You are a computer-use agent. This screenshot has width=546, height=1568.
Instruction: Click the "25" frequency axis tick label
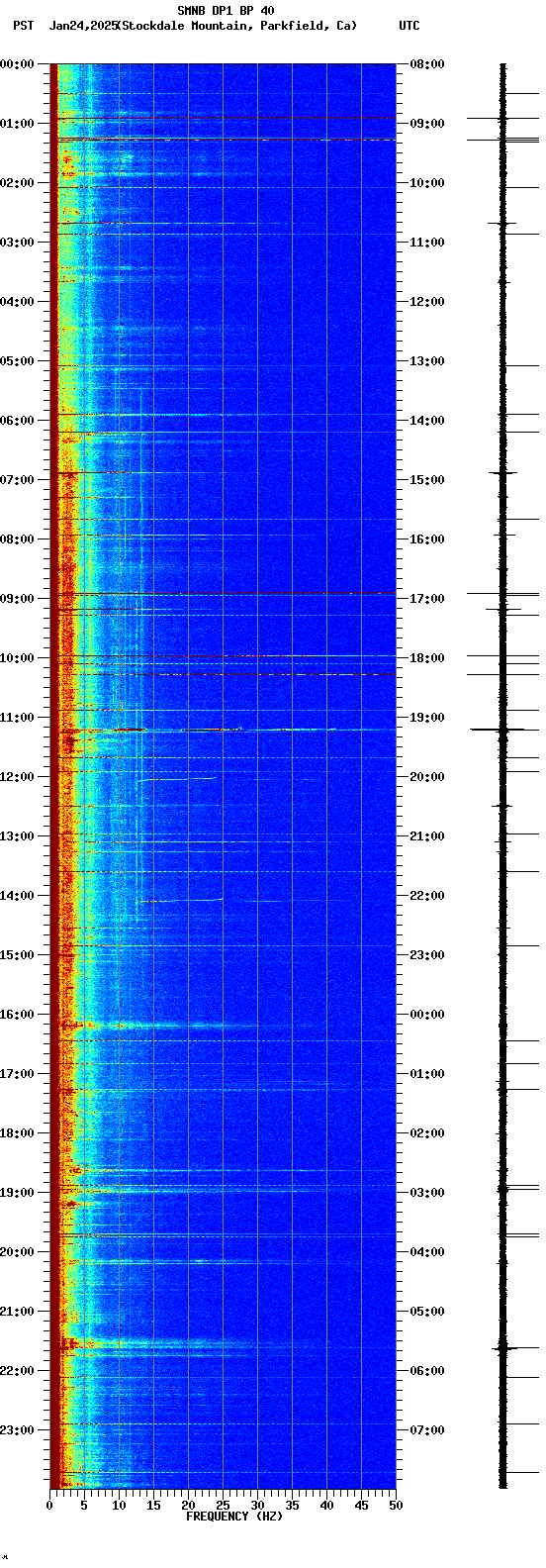click(x=223, y=1506)
